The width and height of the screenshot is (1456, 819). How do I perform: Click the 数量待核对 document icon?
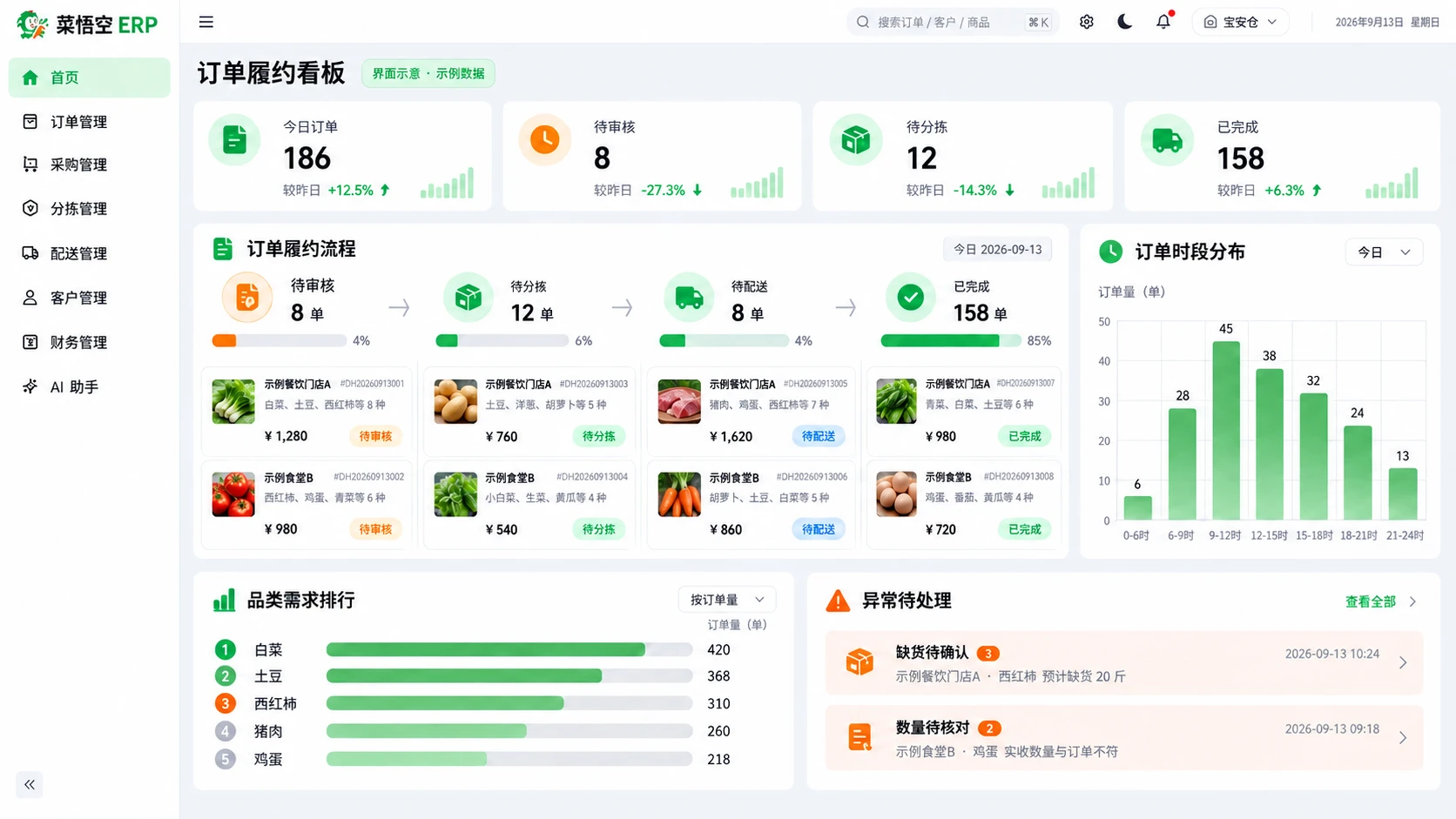coord(859,738)
